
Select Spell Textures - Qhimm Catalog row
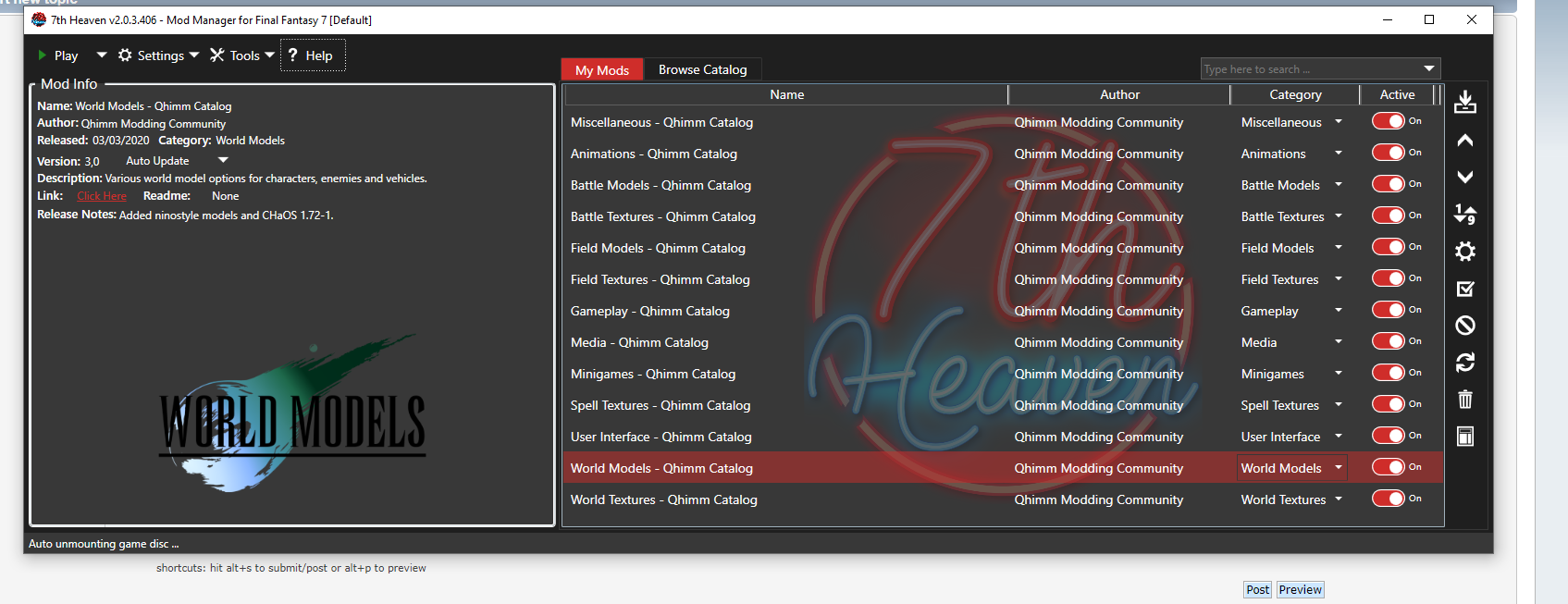1004,405
